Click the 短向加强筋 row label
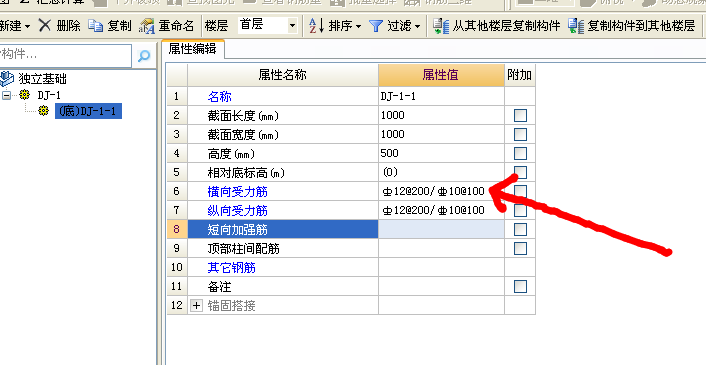 [x=237, y=230]
